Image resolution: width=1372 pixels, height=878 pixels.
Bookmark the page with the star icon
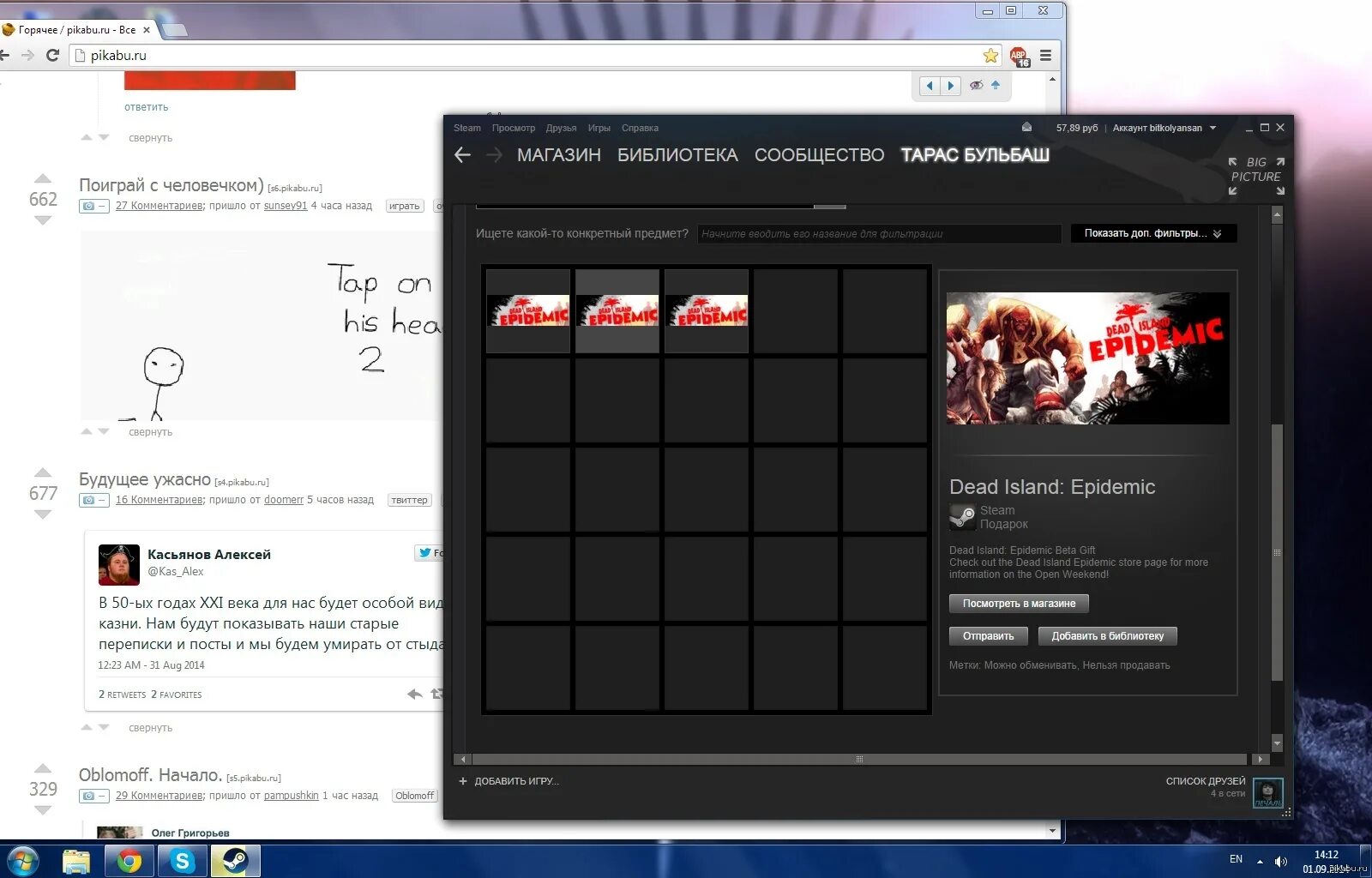tap(990, 56)
